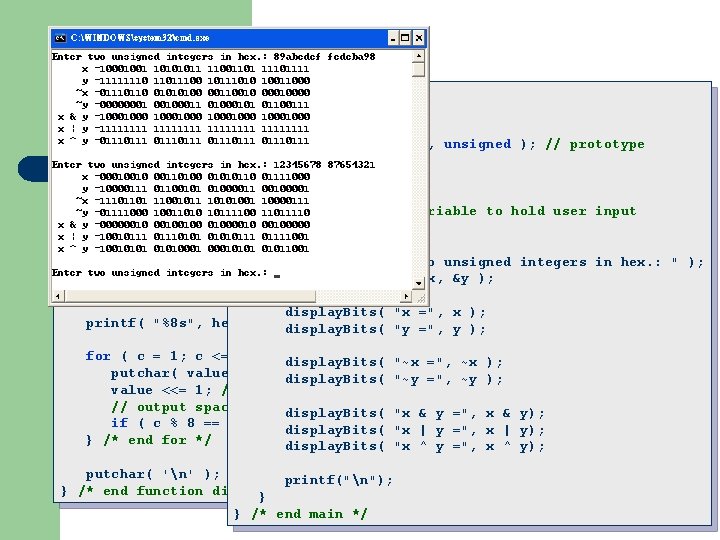The width and height of the screenshot is (720, 540).
Task: Click the input line with 12345678 87654321
Action: (214, 164)
